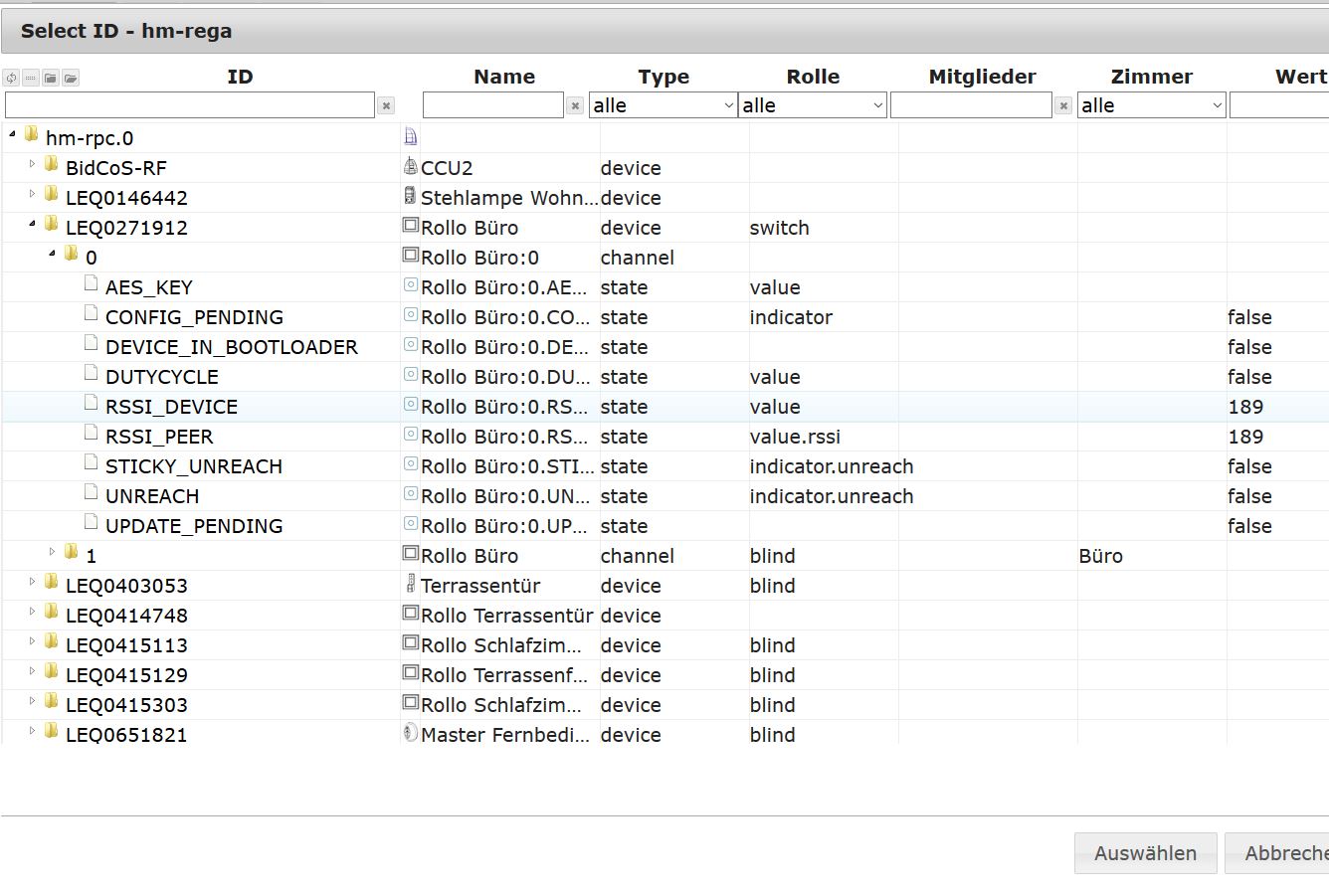Collapse the hm-rpc.0 tree node
Image resolution: width=1329 pixels, height=896 pixels.
click(x=12, y=133)
